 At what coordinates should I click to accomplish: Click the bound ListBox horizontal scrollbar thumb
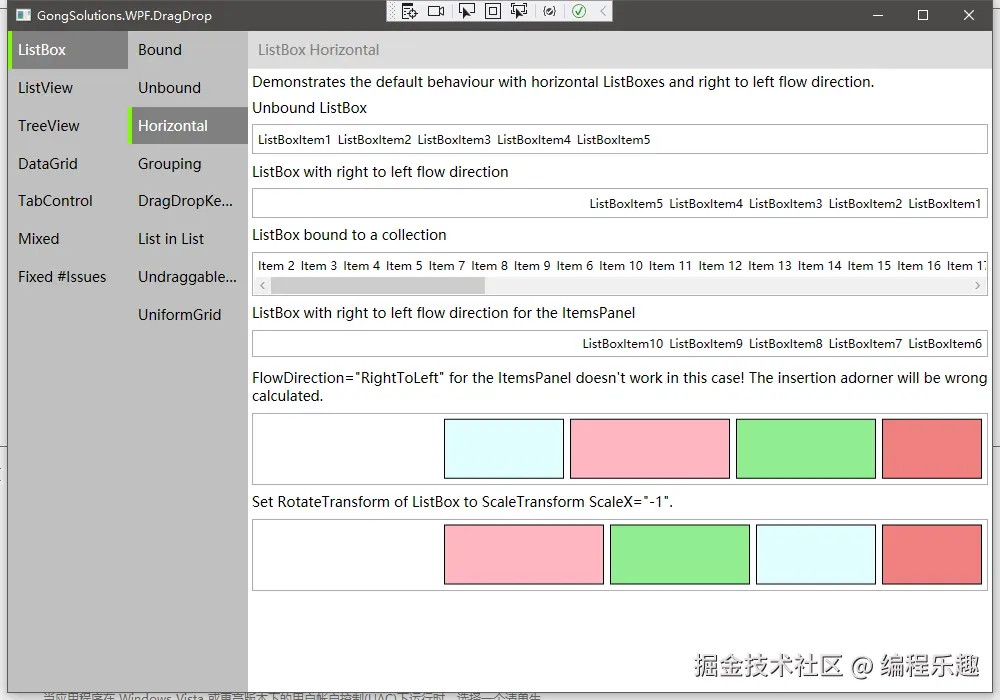(378, 286)
